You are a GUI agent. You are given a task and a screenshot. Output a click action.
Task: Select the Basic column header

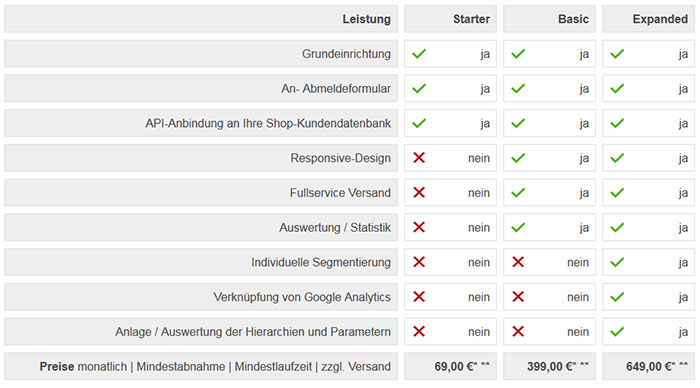coord(550,19)
